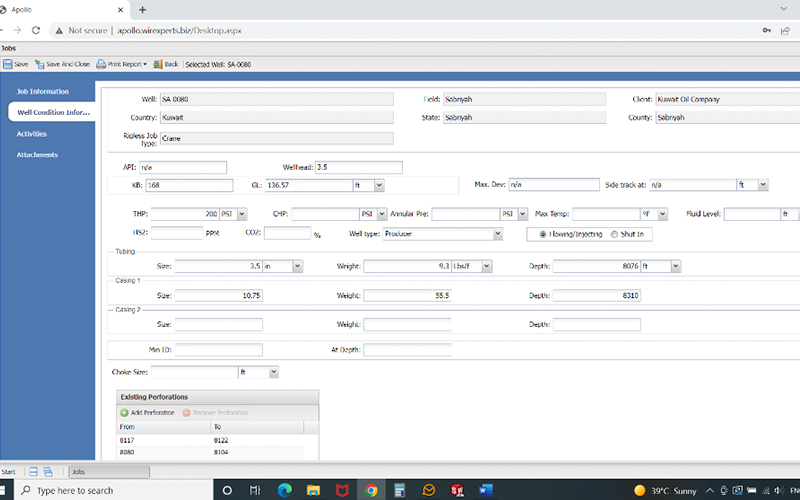The height and width of the screenshot is (500, 800).
Task: Open the CHP PSI unit dropdown
Action: point(382,214)
